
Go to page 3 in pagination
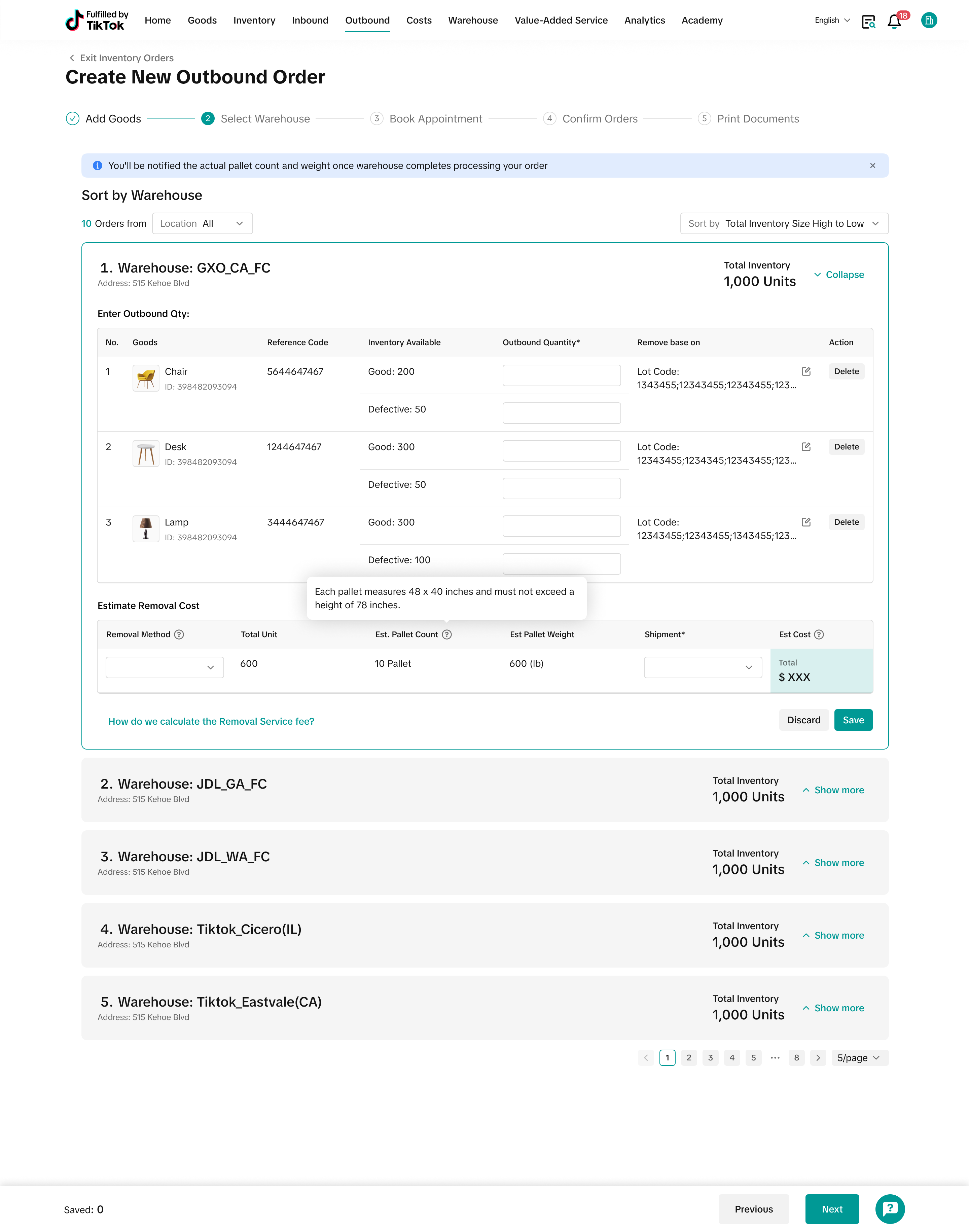[x=710, y=1058]
